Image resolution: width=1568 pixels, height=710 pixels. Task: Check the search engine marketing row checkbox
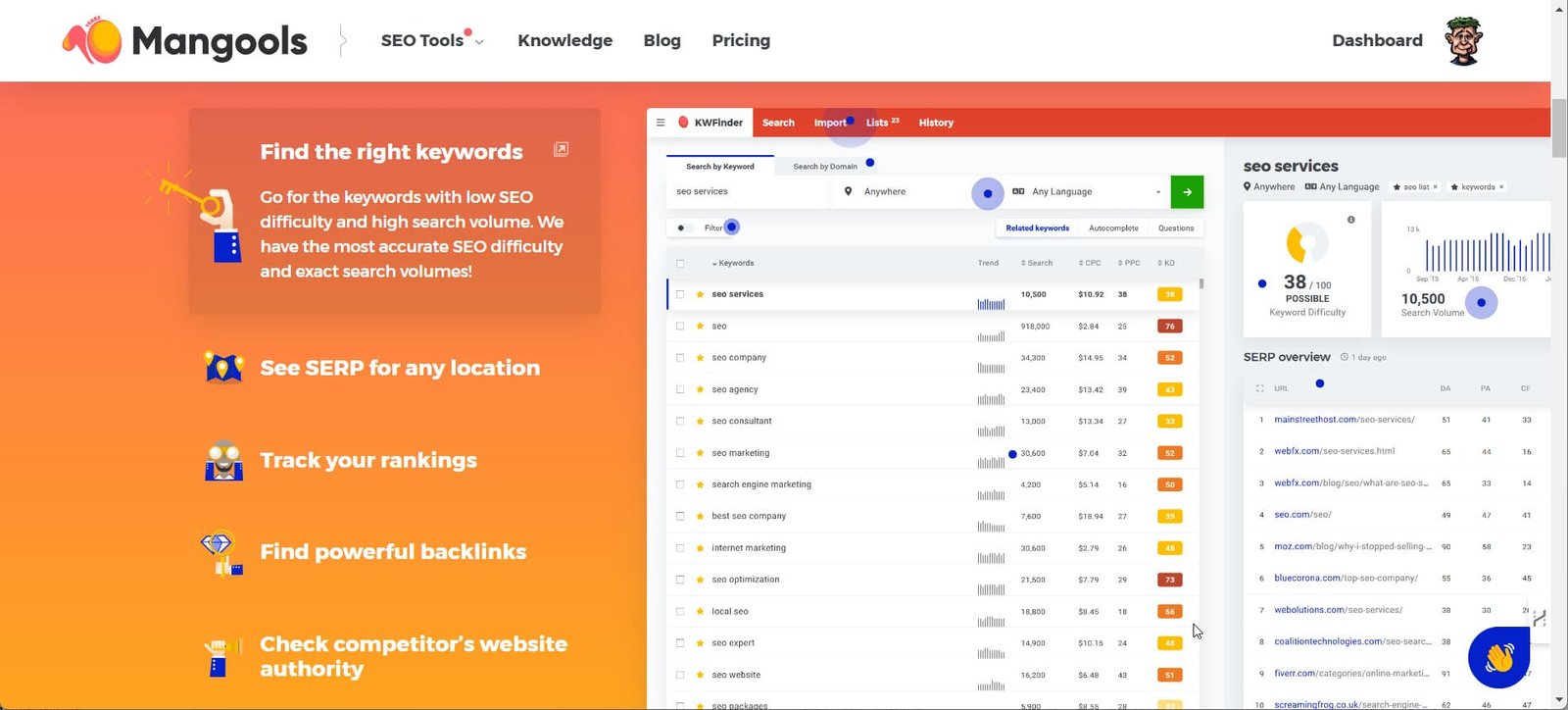pos(680,484)
